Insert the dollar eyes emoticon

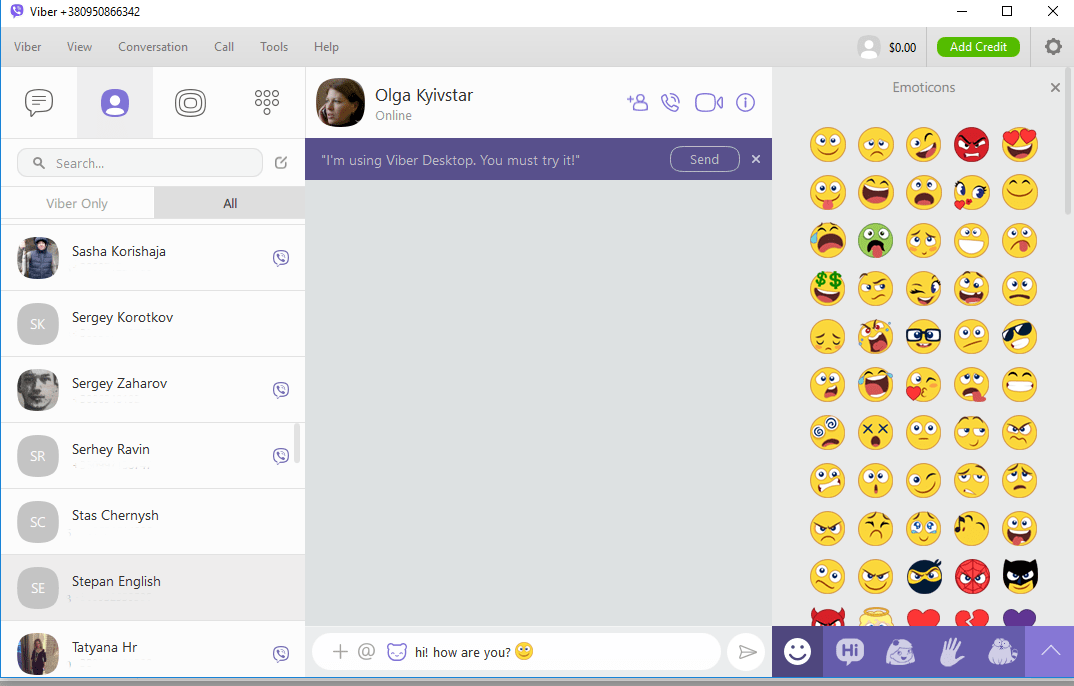[827, 288]
